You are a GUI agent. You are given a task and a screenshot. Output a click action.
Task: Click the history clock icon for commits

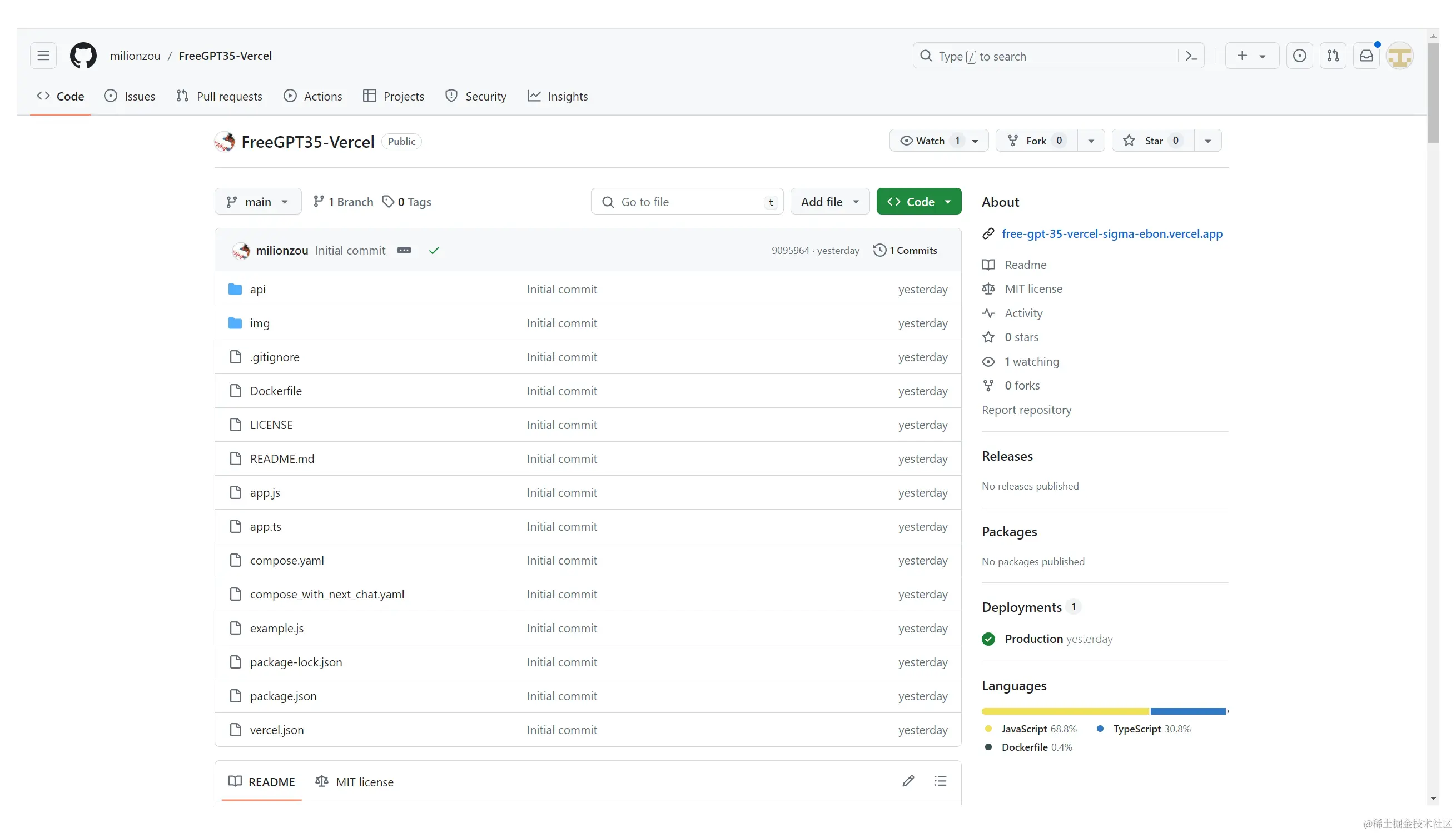[x=879, y=250]
